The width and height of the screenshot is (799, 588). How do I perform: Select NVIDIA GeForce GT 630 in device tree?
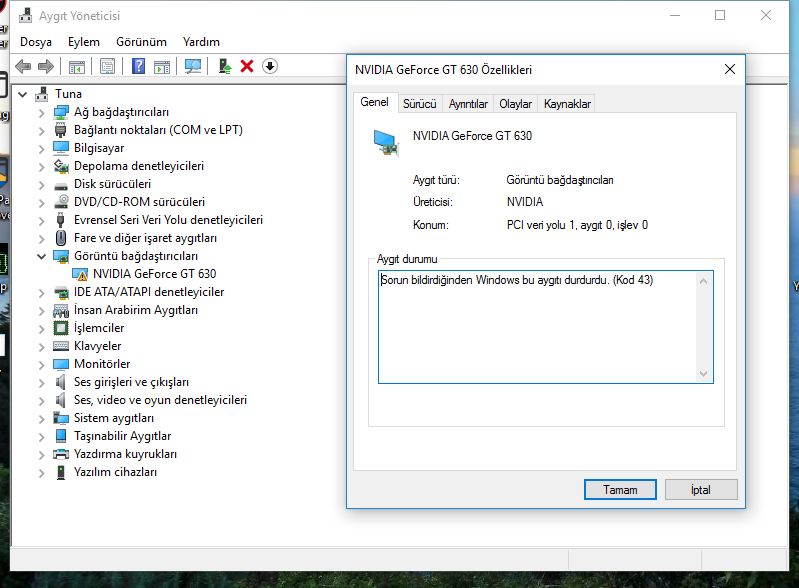tap(154, 274)
